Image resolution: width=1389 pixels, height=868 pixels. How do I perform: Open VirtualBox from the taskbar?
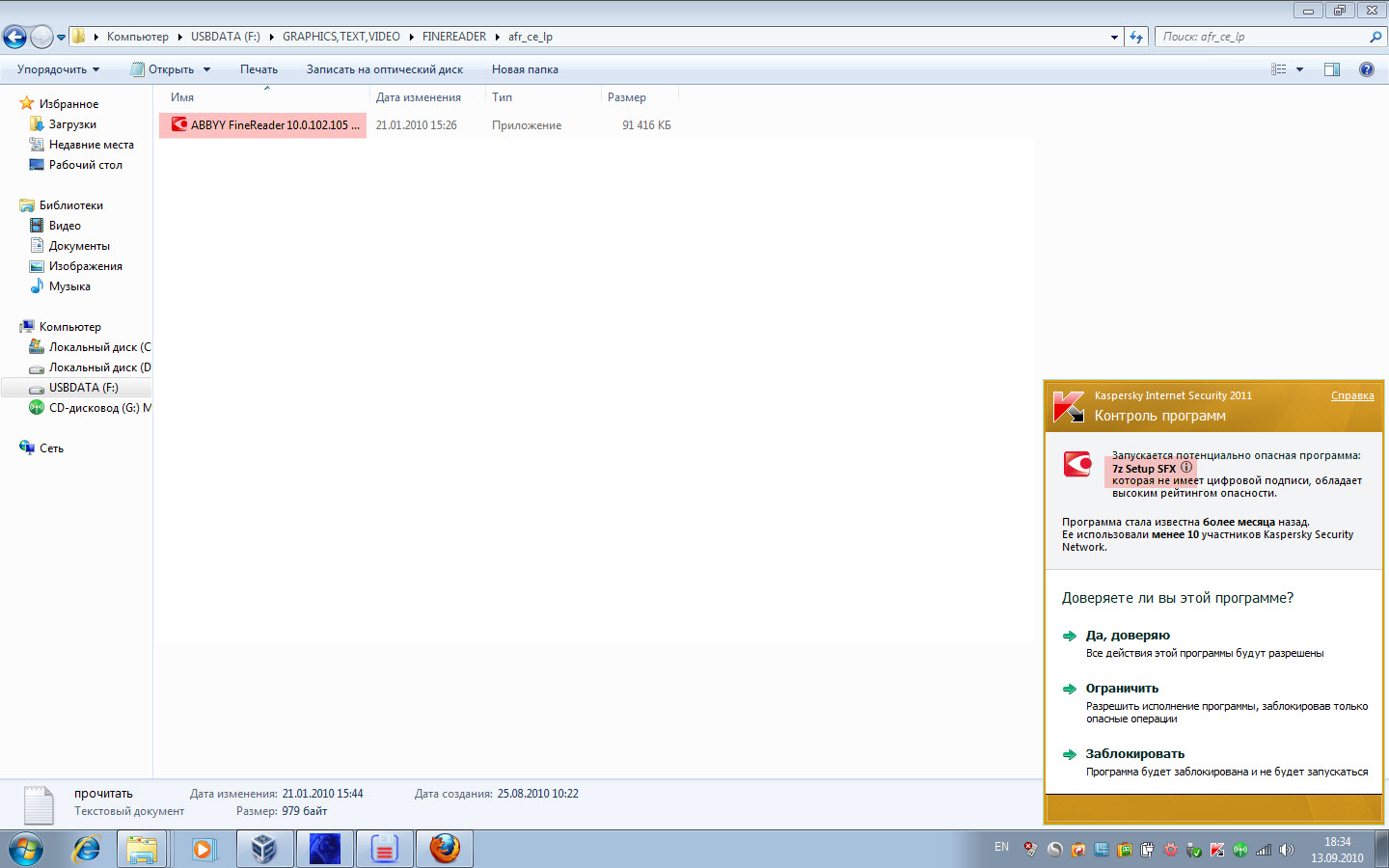[263, 850]
